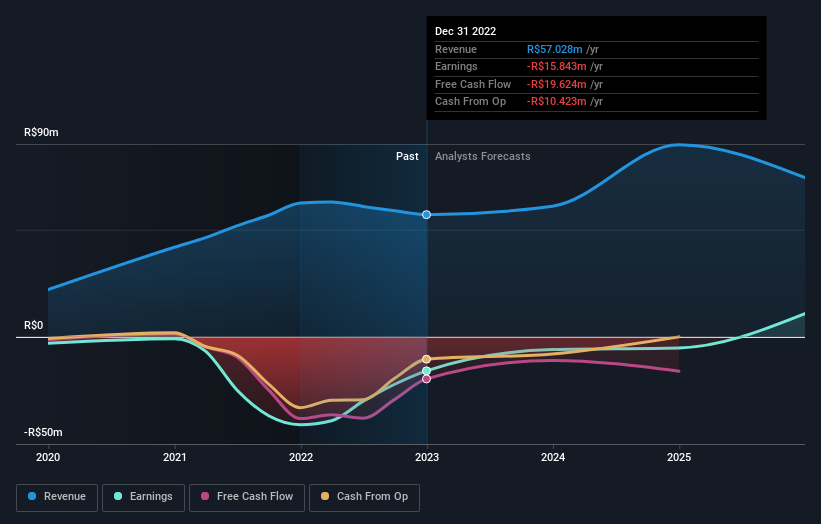
Task: Click the Dec 31 2022 tooltip date
Action: tap(465, 31)
